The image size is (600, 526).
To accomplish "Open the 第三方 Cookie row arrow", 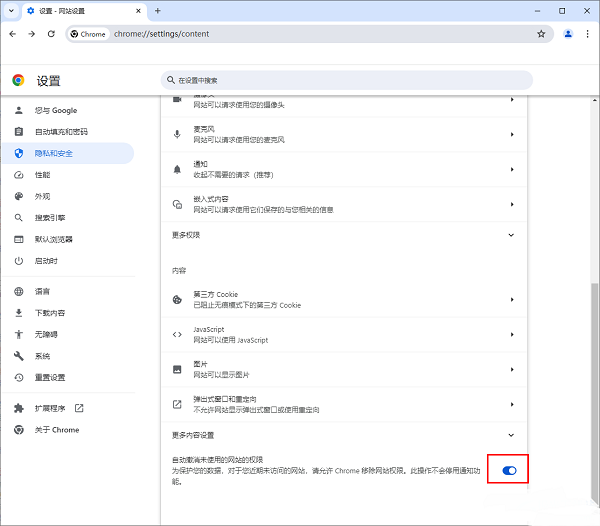I will [512, 300].
